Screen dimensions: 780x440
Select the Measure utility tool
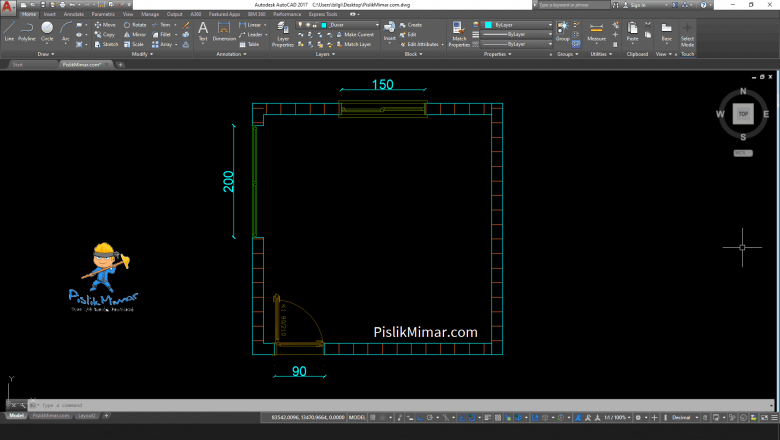click(596, 31)
